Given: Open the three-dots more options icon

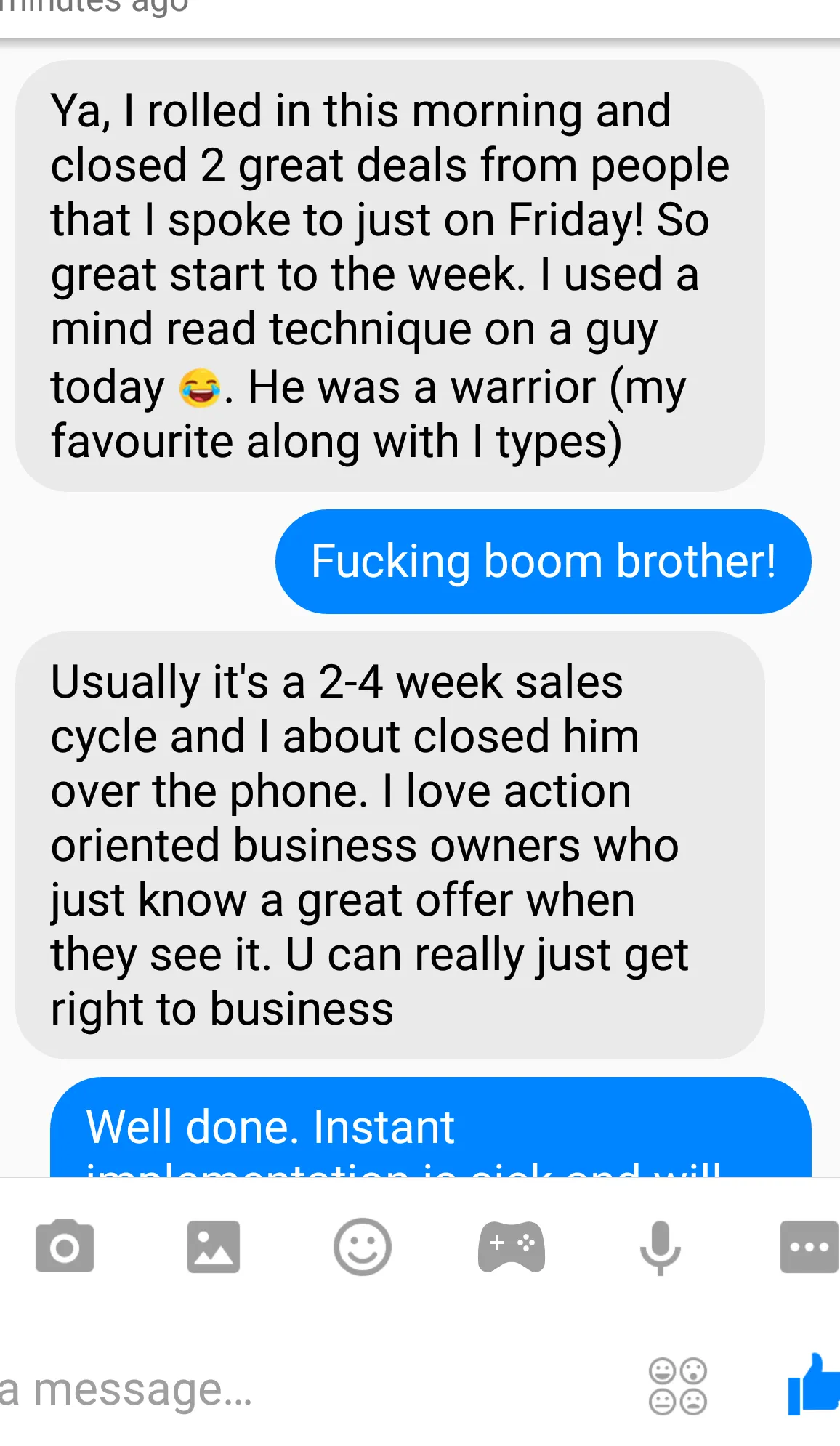Looking at the screenshot, I should 809,1247.
